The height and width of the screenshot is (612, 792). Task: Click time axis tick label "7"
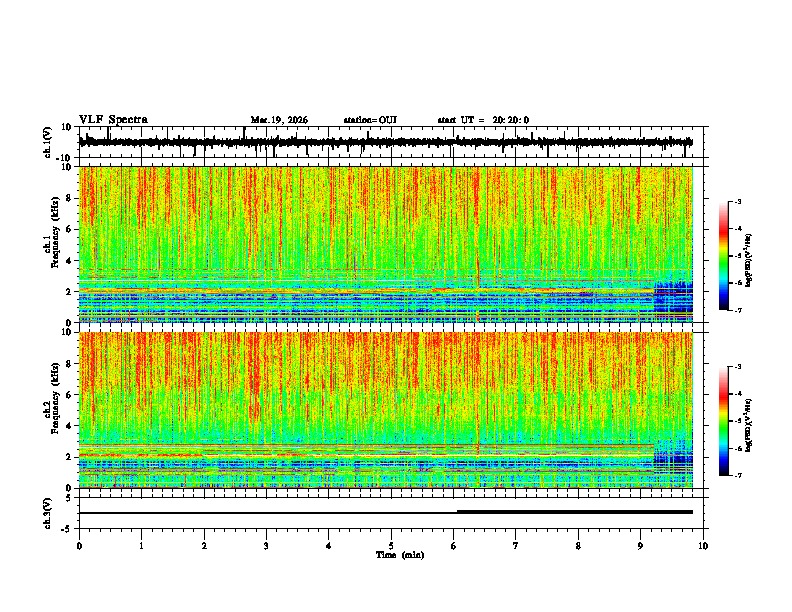(516, 546)
